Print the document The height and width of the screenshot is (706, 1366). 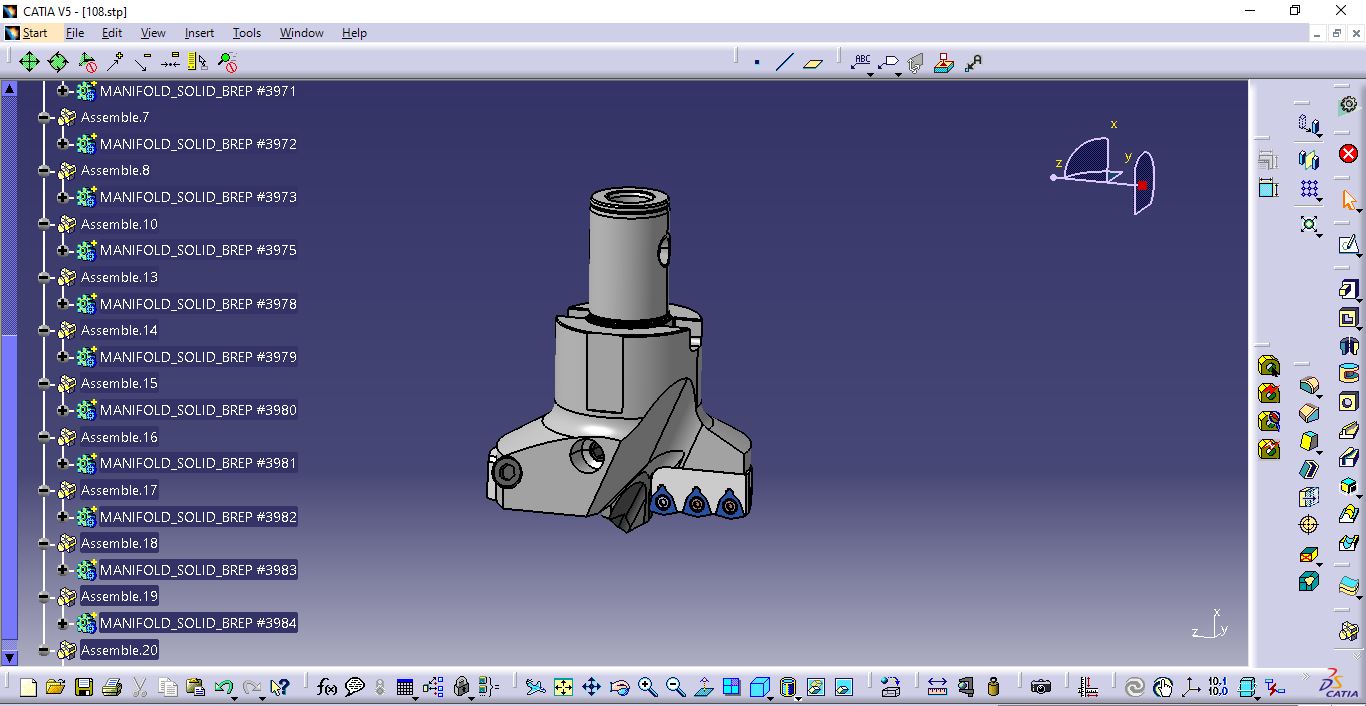(112, 687)
